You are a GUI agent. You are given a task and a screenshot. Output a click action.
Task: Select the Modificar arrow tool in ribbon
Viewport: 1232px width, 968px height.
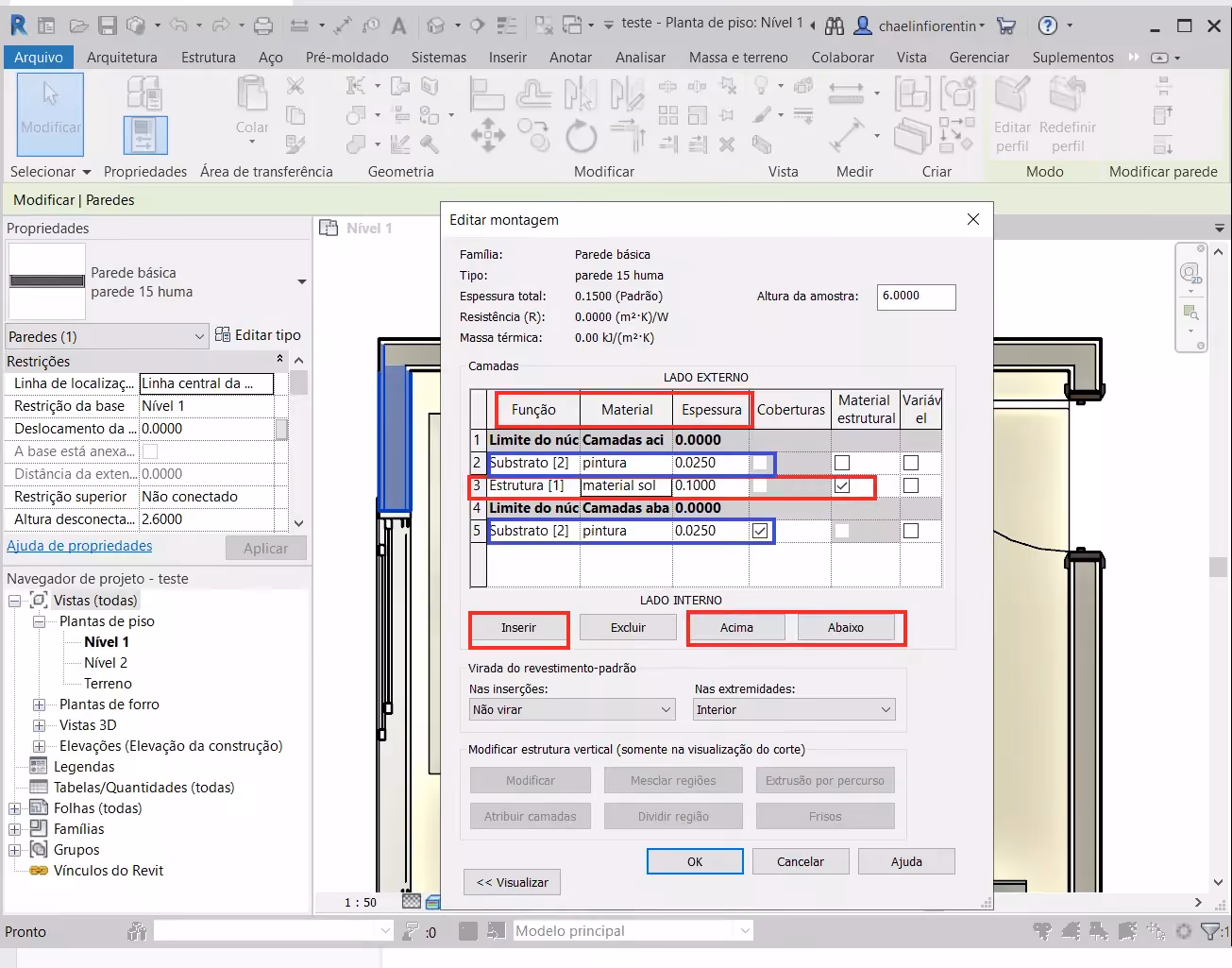[51, 114]
